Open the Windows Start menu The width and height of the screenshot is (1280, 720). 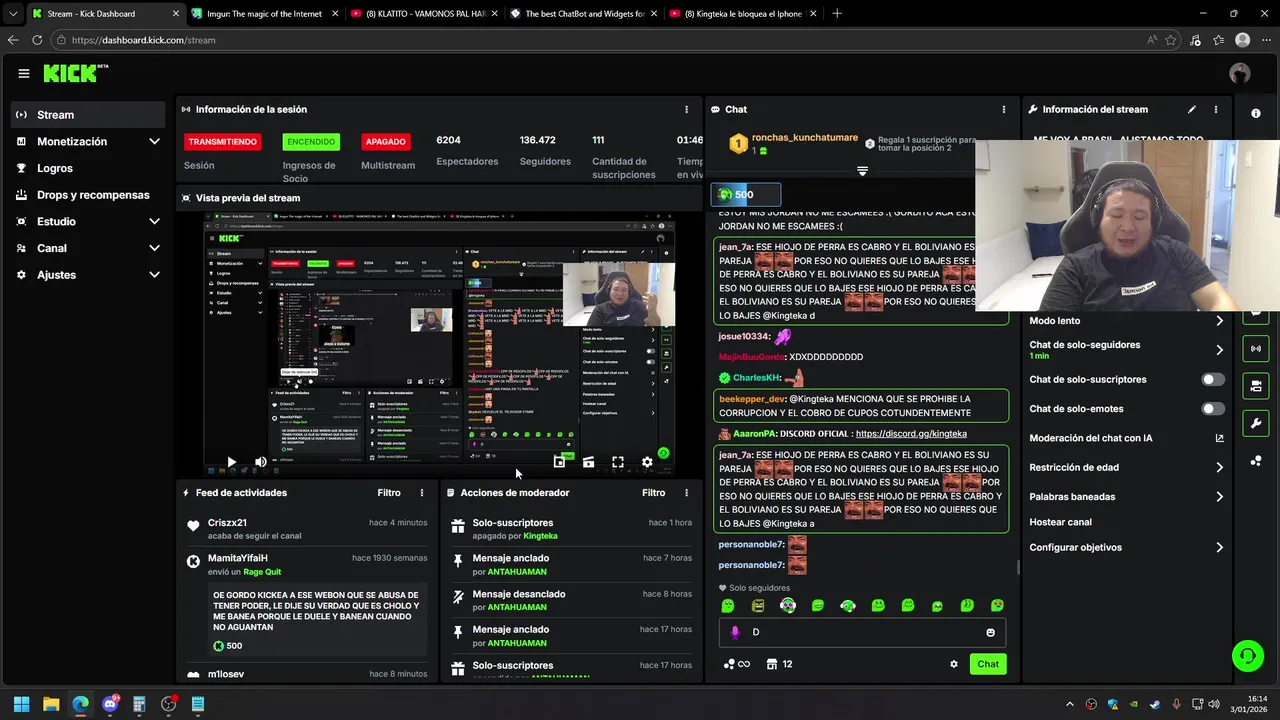pos(22,704)
